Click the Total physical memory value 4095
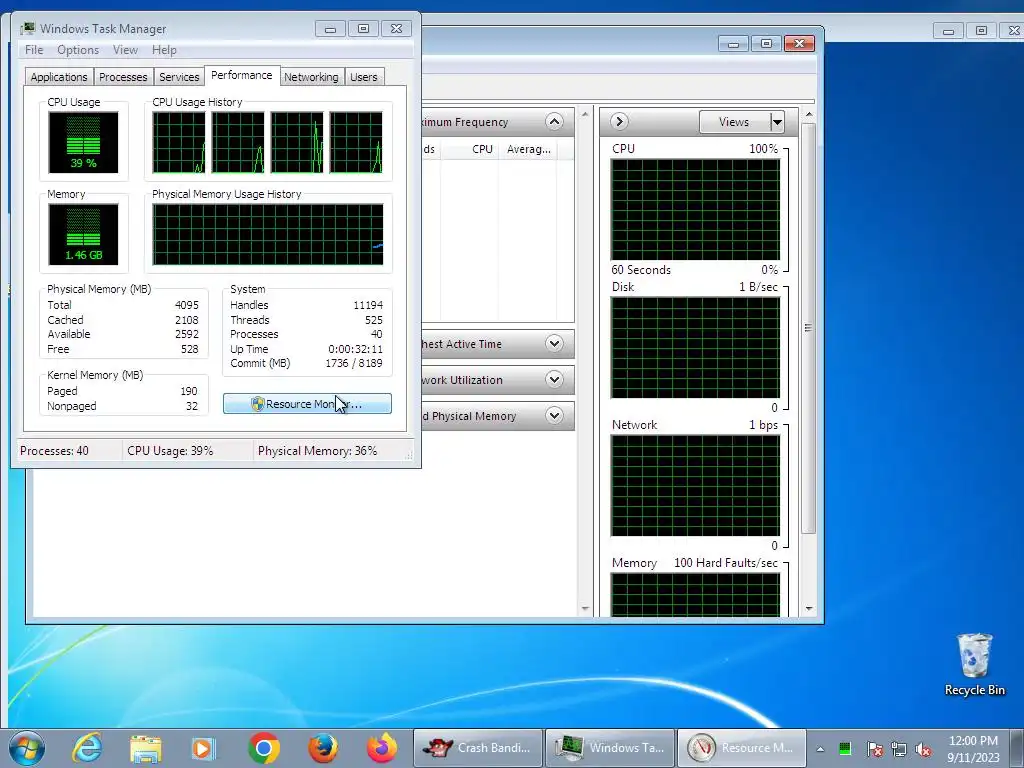The height and width of the screenshot is (768, 1024). (187, 305)
